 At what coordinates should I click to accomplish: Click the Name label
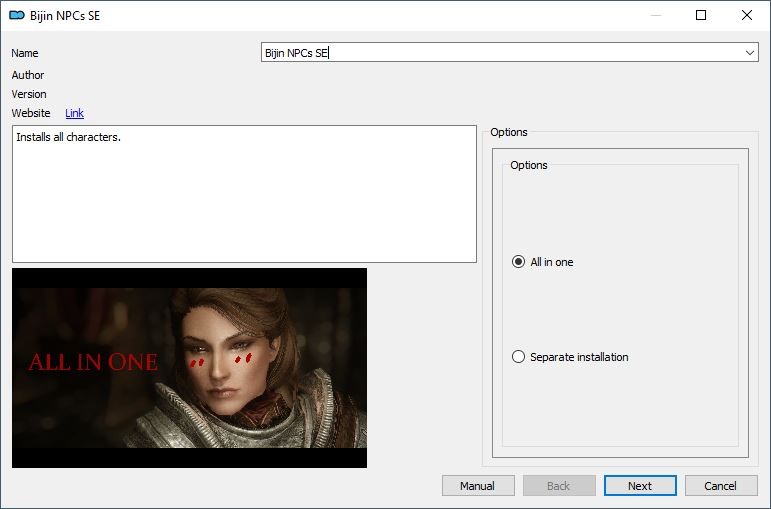pos(25,53)
